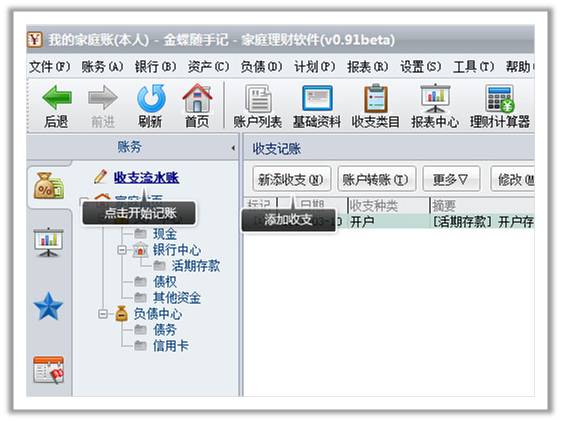Click the 收支记账 panel title

tap(277, 148)
